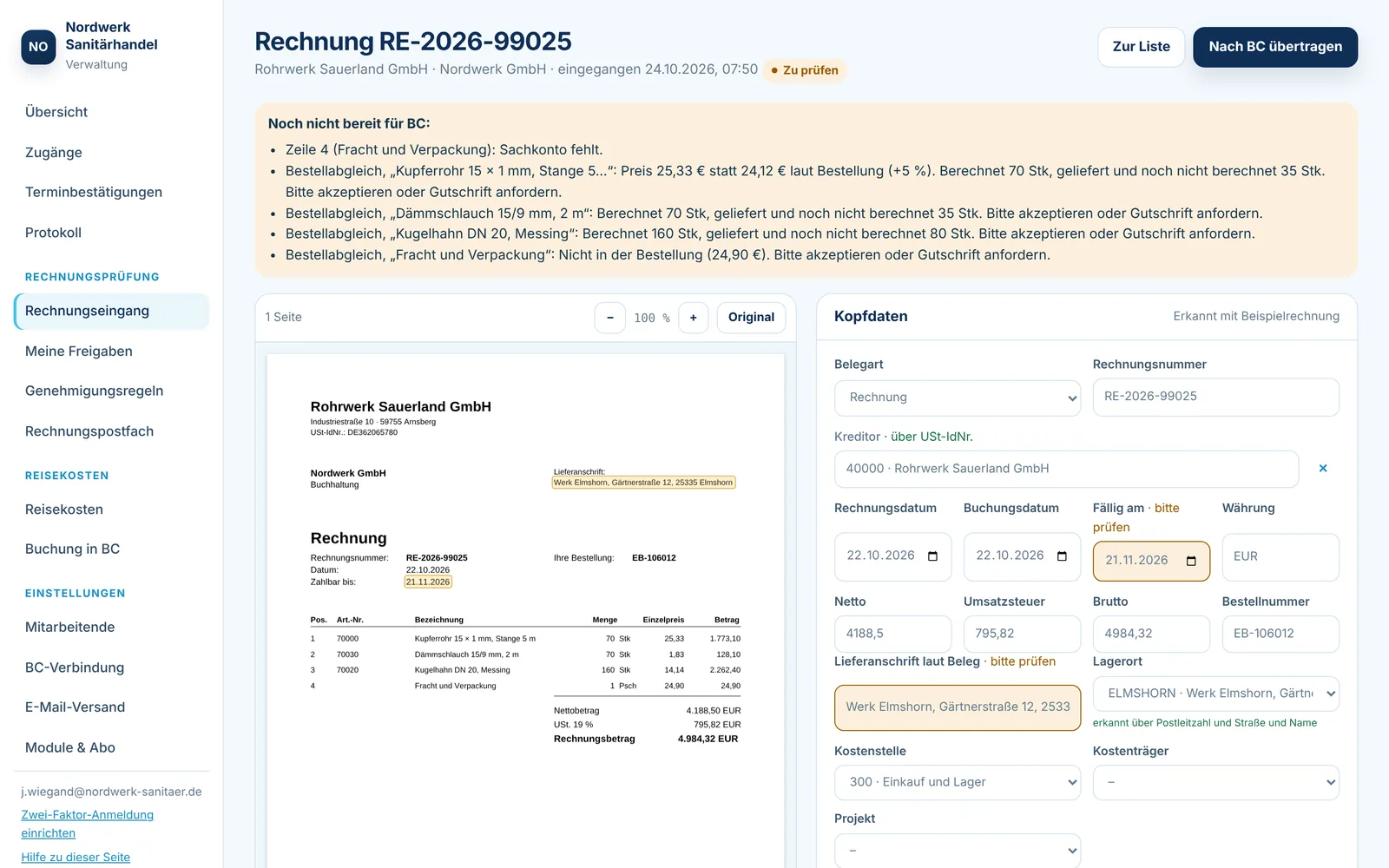This screenshot has height=868, width=1389.
Task: Click the Kreditor input field
Action: pos(1066,469)
